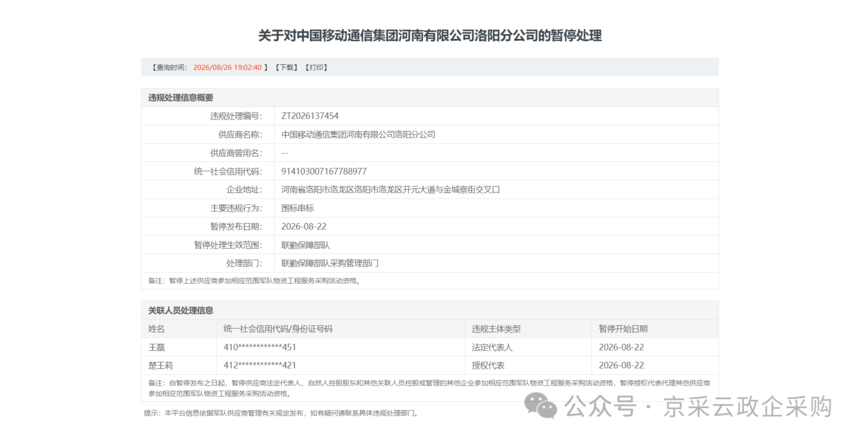
Task: Click the remark starting 自暂停发布之日起
Action: tap(429, 388)
